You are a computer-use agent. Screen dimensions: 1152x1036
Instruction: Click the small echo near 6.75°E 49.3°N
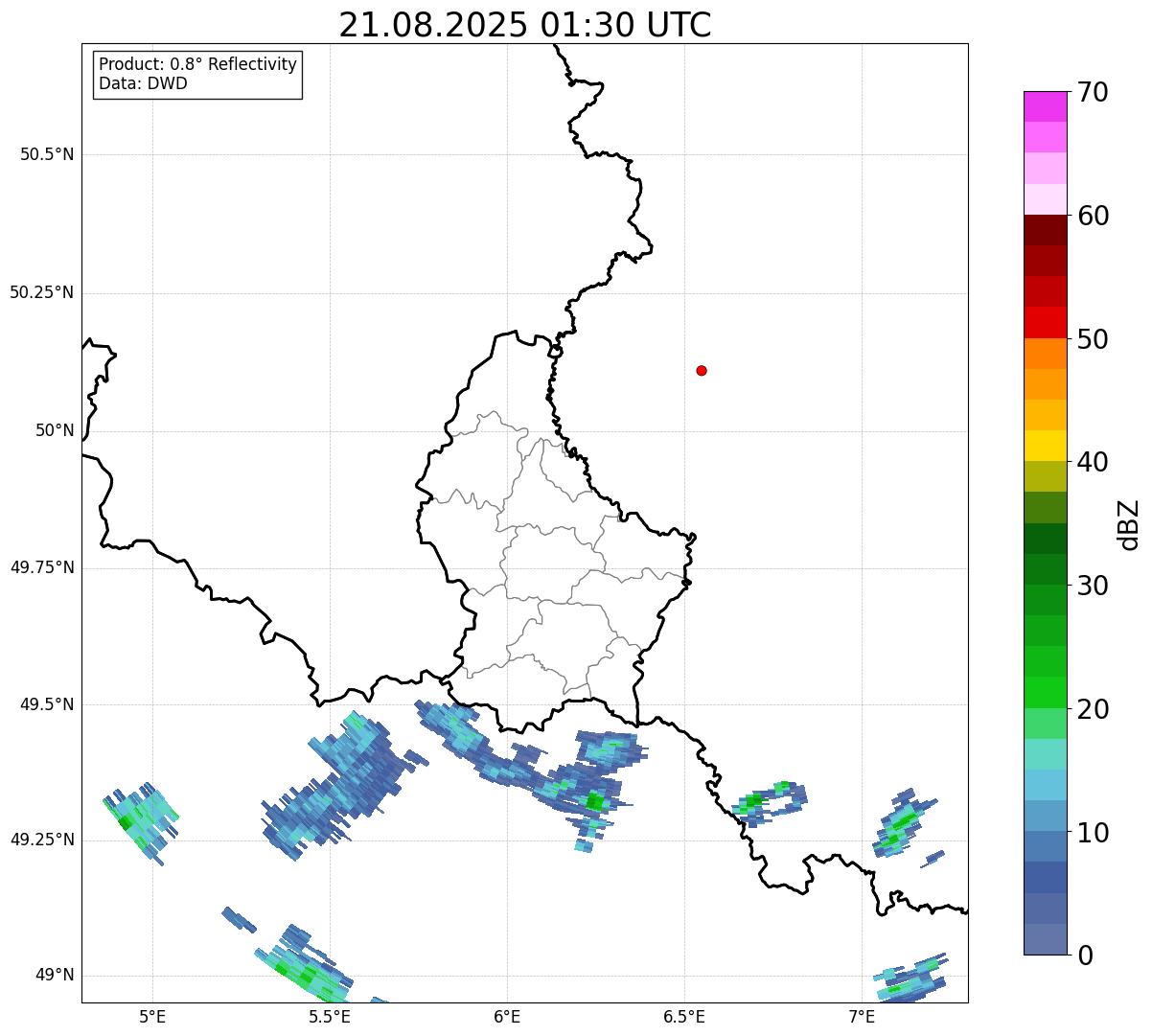[x=769, y=803]
